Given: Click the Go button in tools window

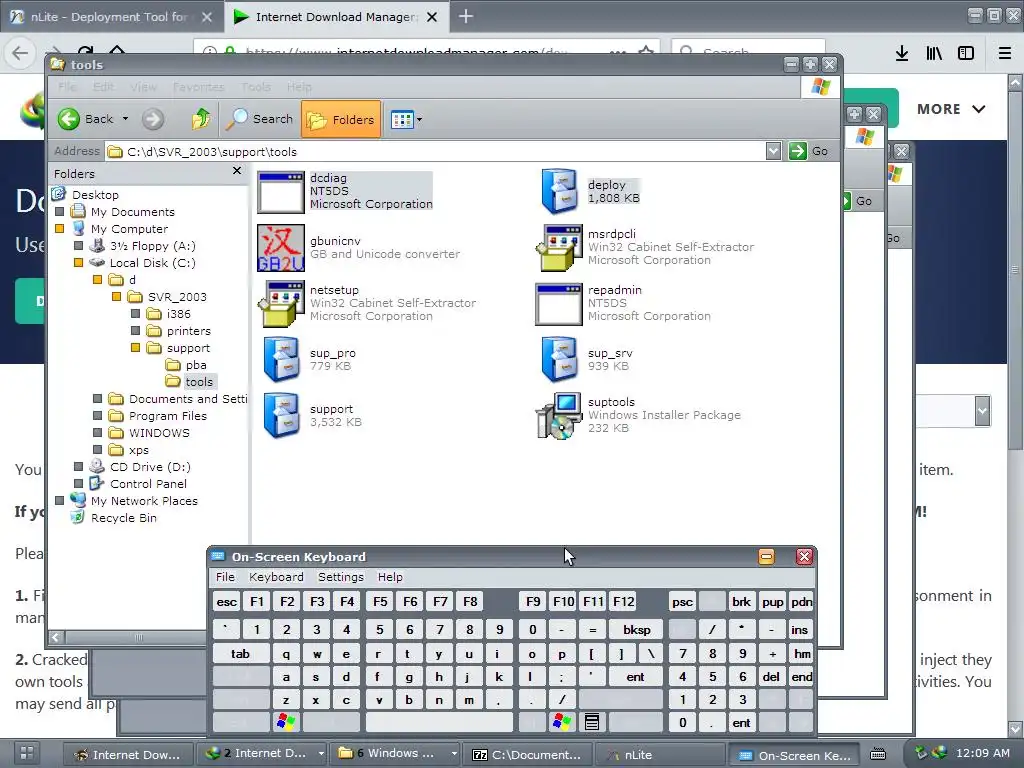Looking at the screenshot, I should [x=809, y=152].
